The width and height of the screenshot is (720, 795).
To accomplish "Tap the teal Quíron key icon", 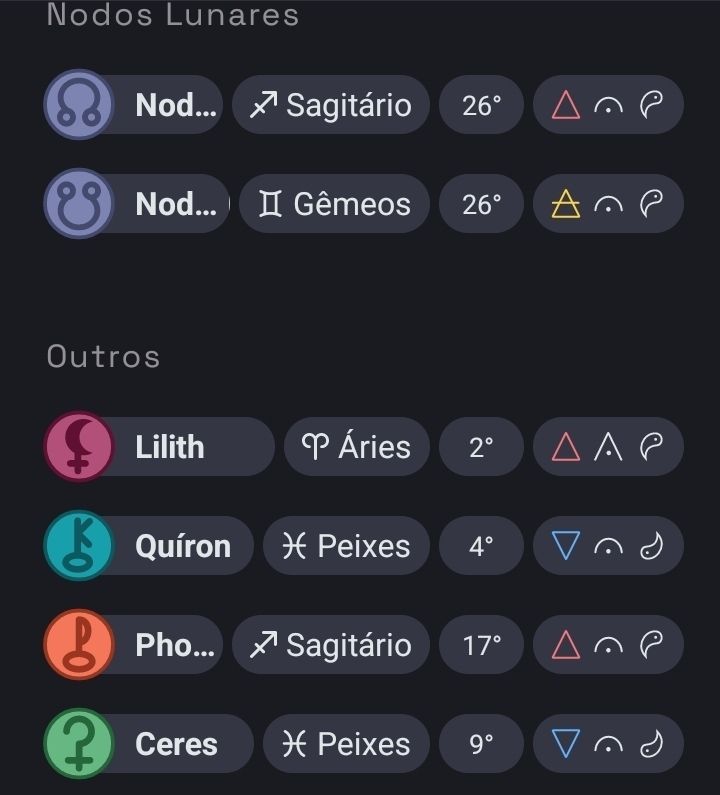I will click(78, 546).
